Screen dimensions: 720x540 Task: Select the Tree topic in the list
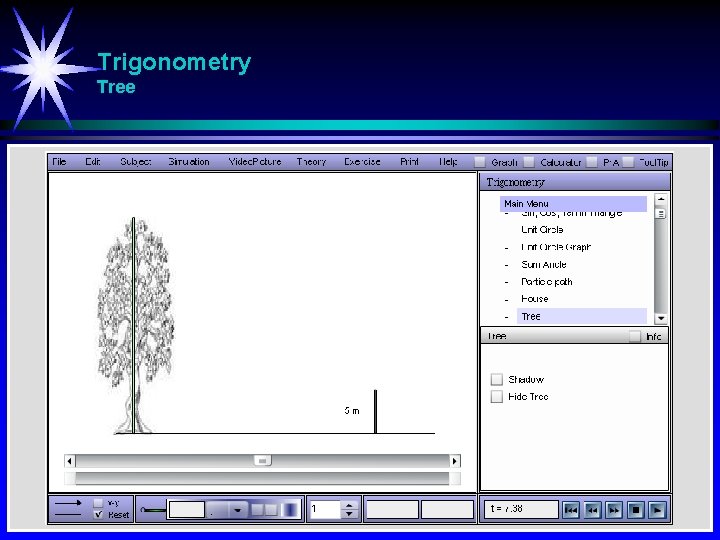[582, 316]
